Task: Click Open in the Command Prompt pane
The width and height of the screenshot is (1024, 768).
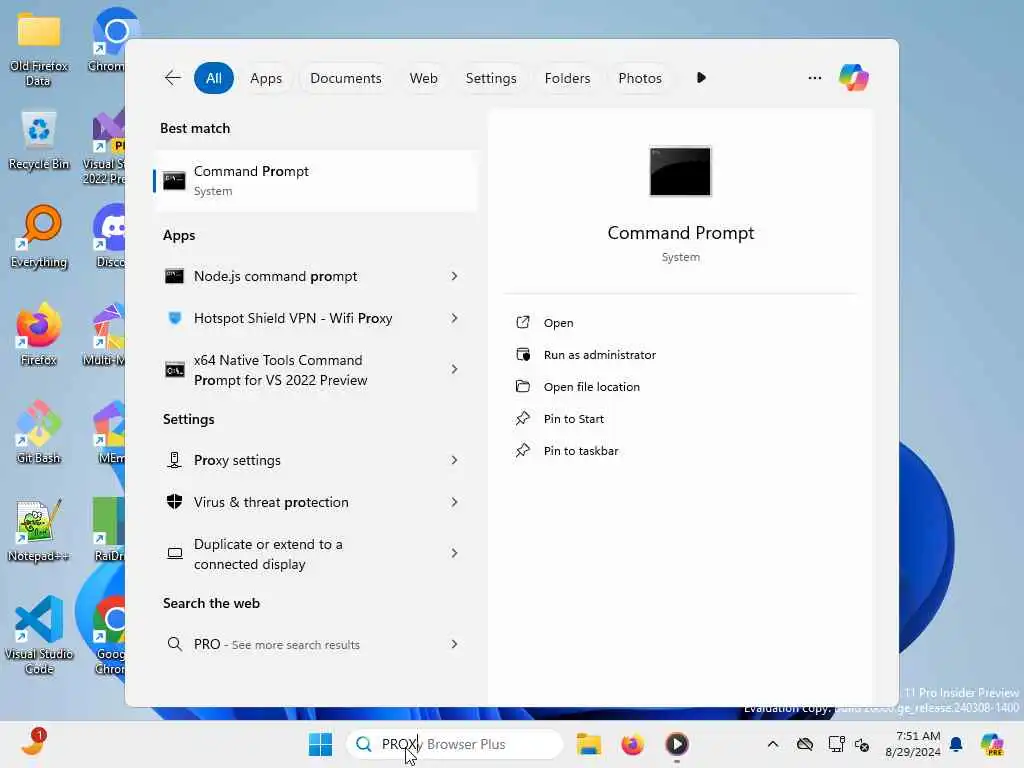Action: pos(680,323)
